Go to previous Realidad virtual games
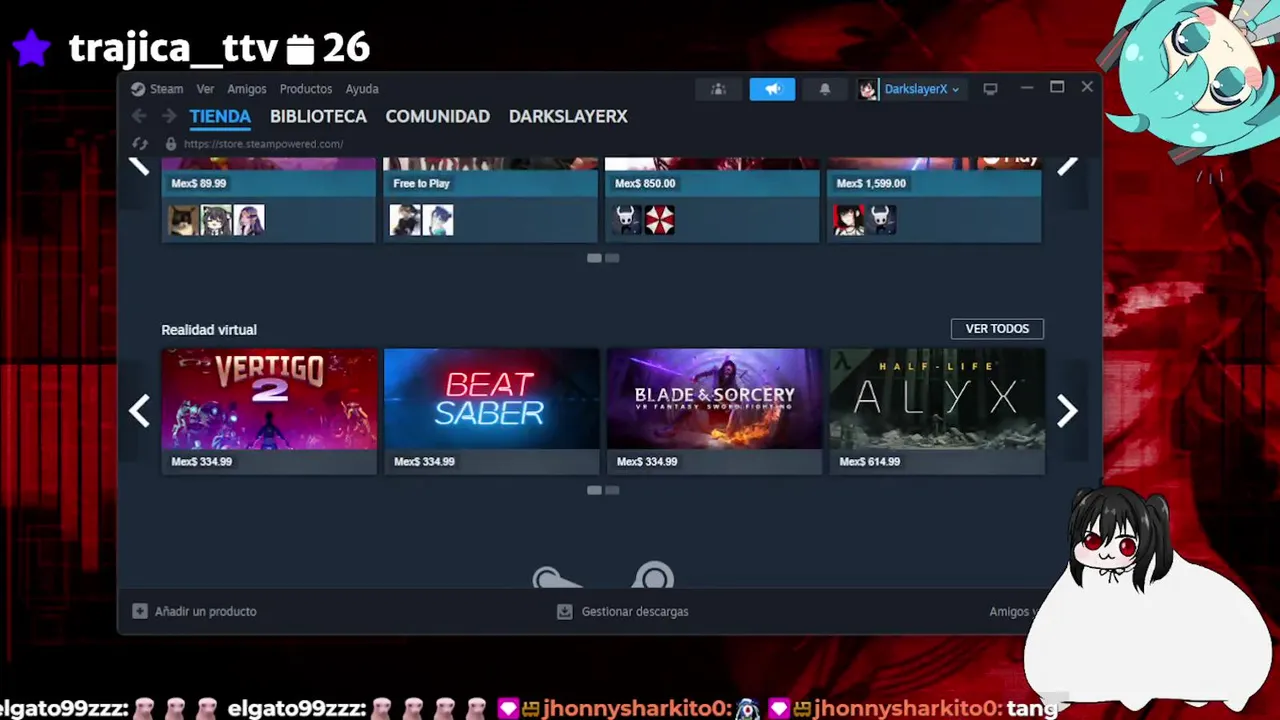 pos(139,410)
